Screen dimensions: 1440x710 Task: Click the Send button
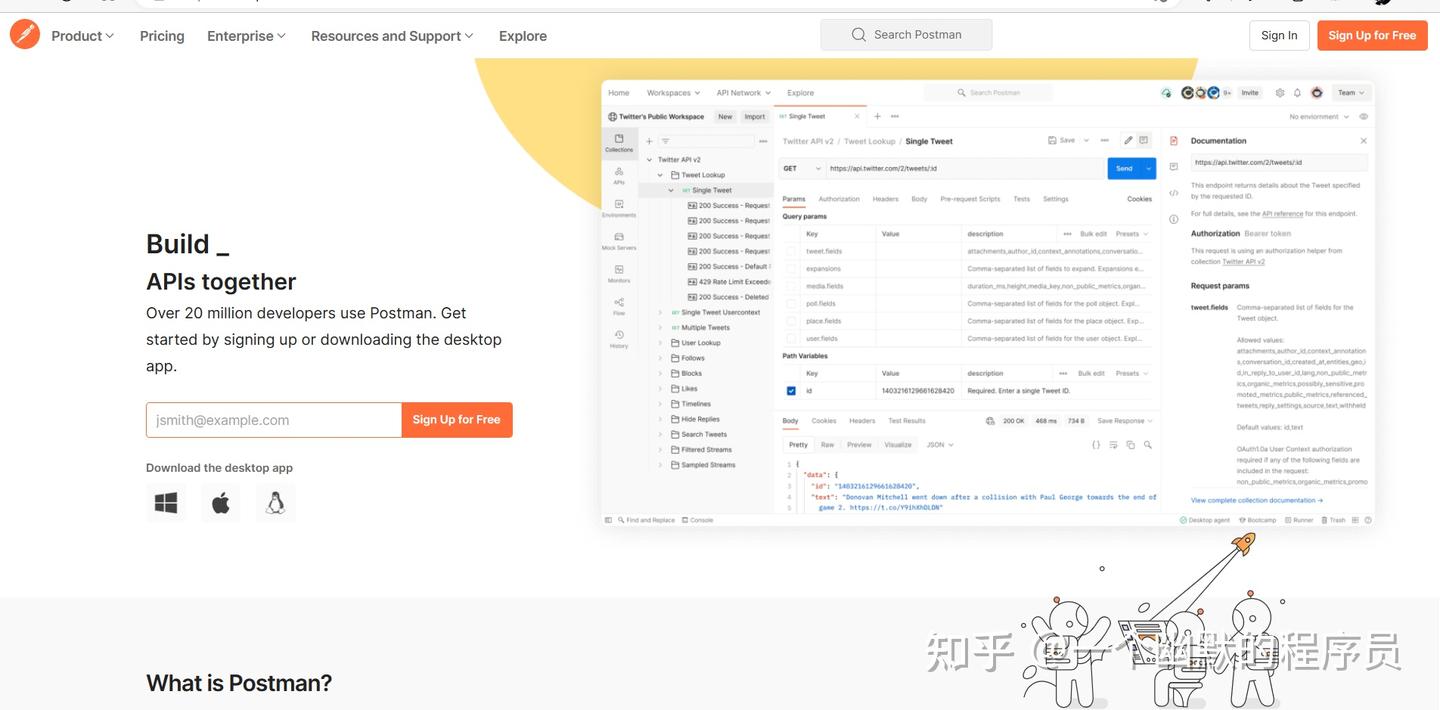[x=1122, y=168]
